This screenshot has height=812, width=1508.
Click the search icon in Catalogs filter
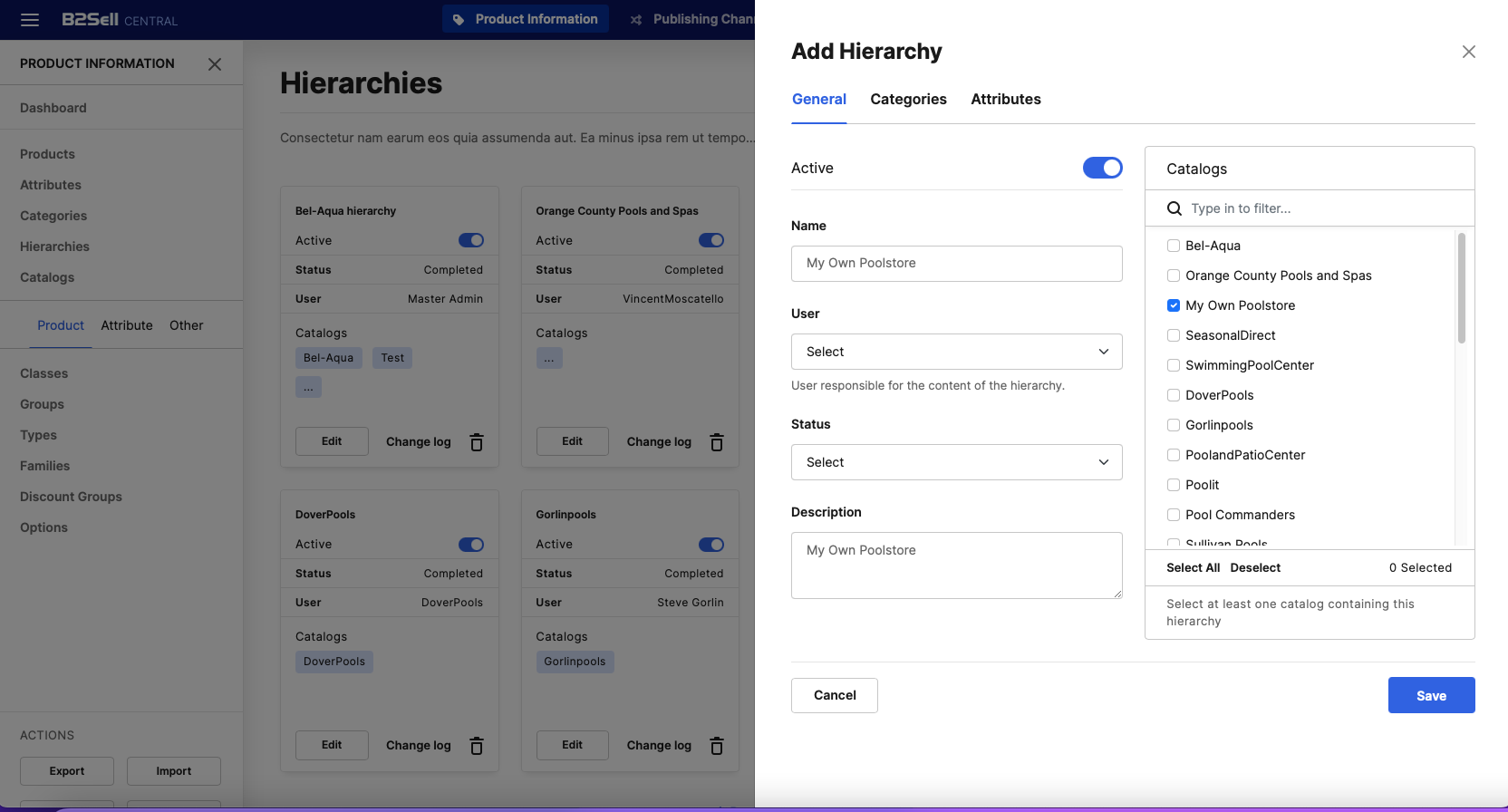(x=1174, y=208)
